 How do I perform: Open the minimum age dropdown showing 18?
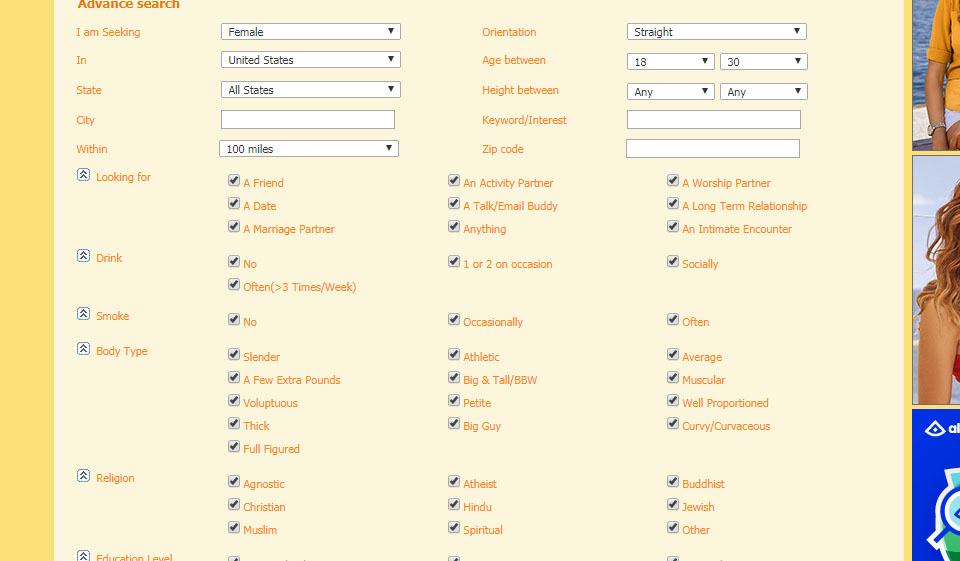tap(670, 62)
